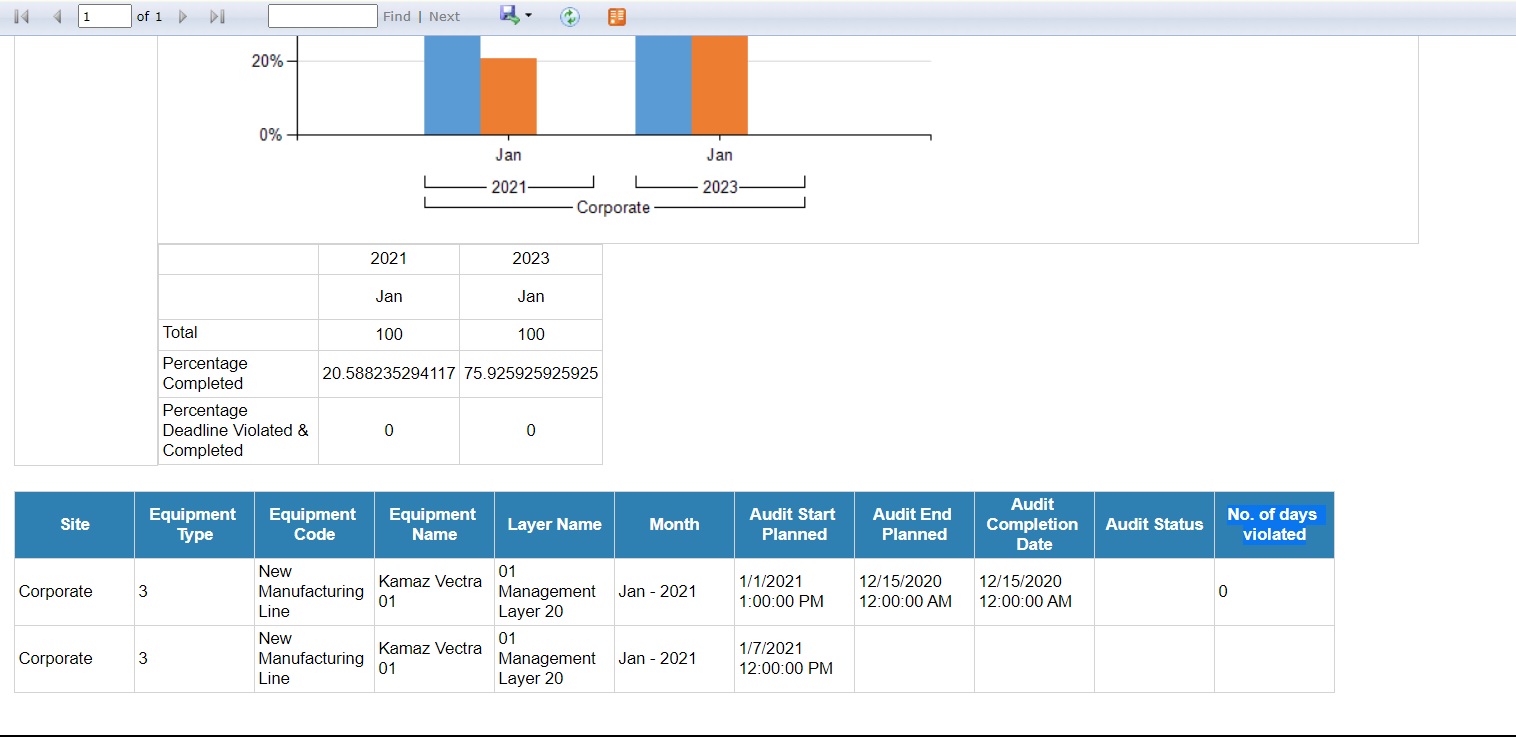Go to next page of report
The width and height of the screenshot is (1516, 737).
pos(183,17)
